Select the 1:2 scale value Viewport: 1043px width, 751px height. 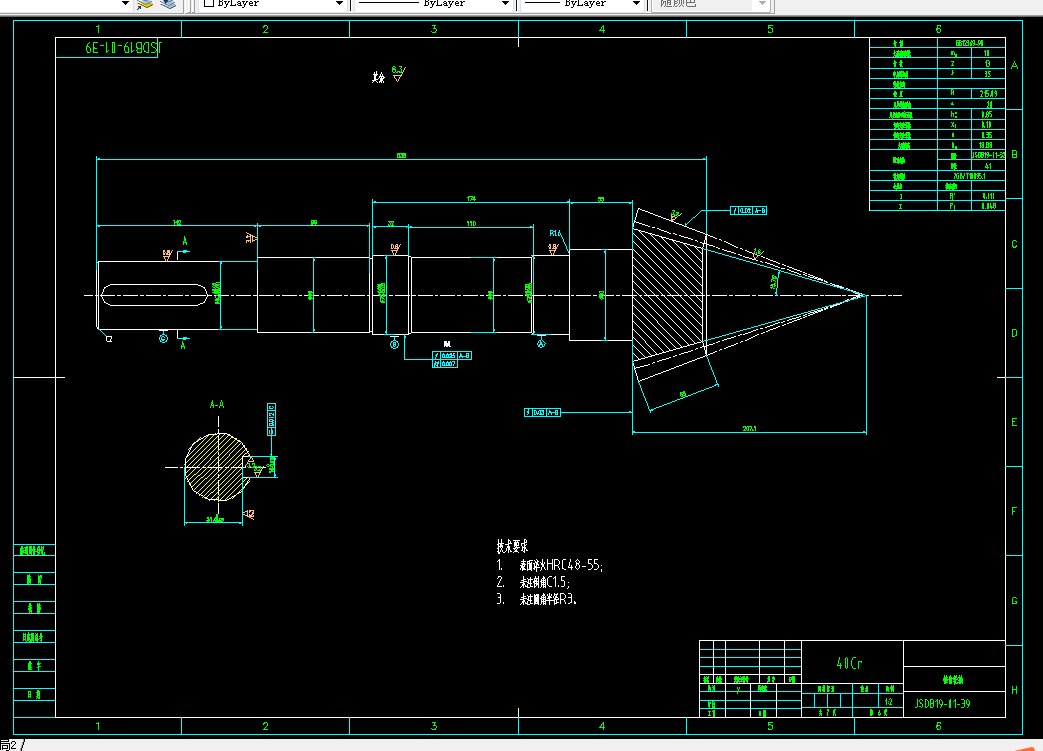coord(889,702)
